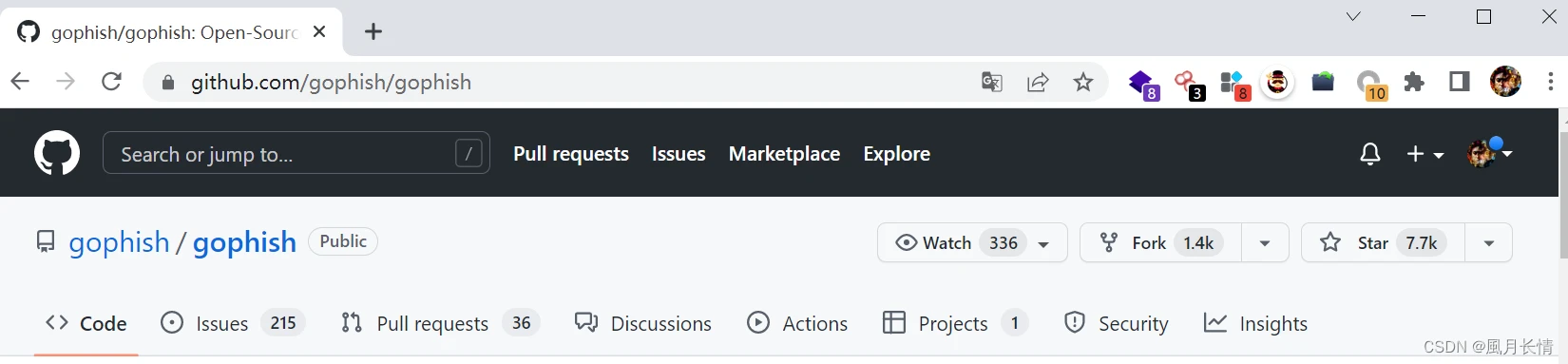
Task: Switch to the repository Issues tab with 215
Action: click(233, 323)
